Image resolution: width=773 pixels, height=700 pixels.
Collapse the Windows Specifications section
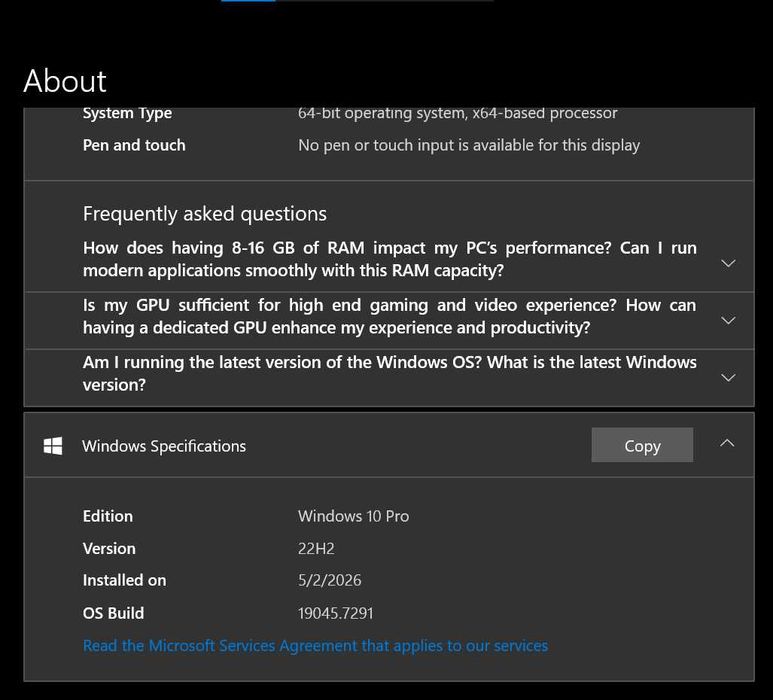(727, 443)
